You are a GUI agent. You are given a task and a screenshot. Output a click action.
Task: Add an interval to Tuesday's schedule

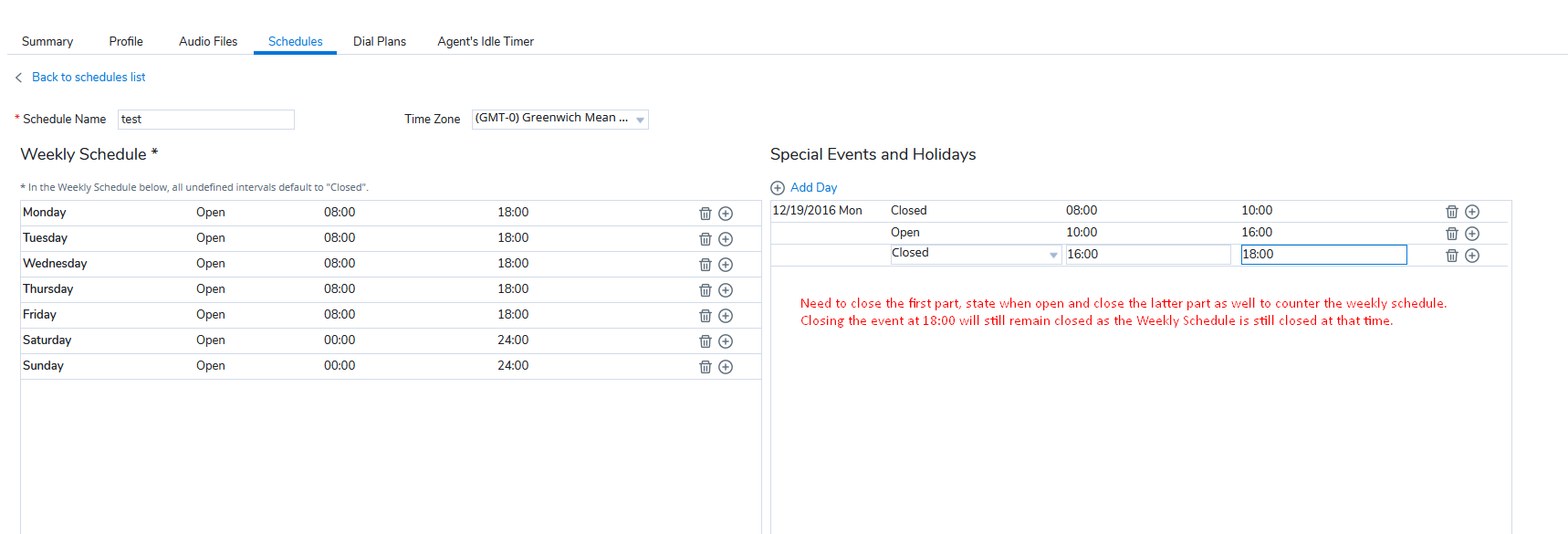pos(726,238)
